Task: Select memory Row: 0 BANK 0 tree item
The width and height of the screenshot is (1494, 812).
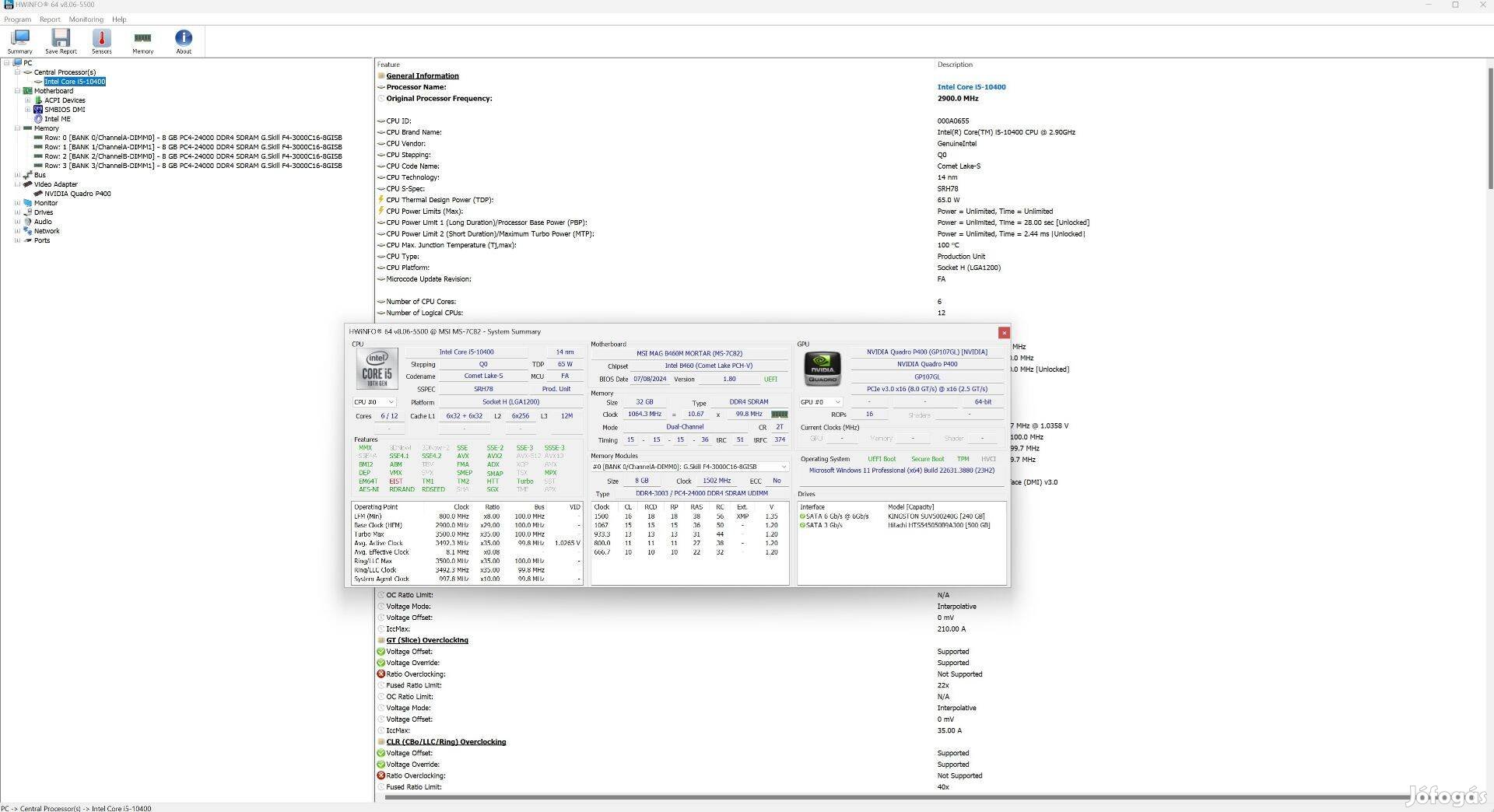Action: [193, 138]
